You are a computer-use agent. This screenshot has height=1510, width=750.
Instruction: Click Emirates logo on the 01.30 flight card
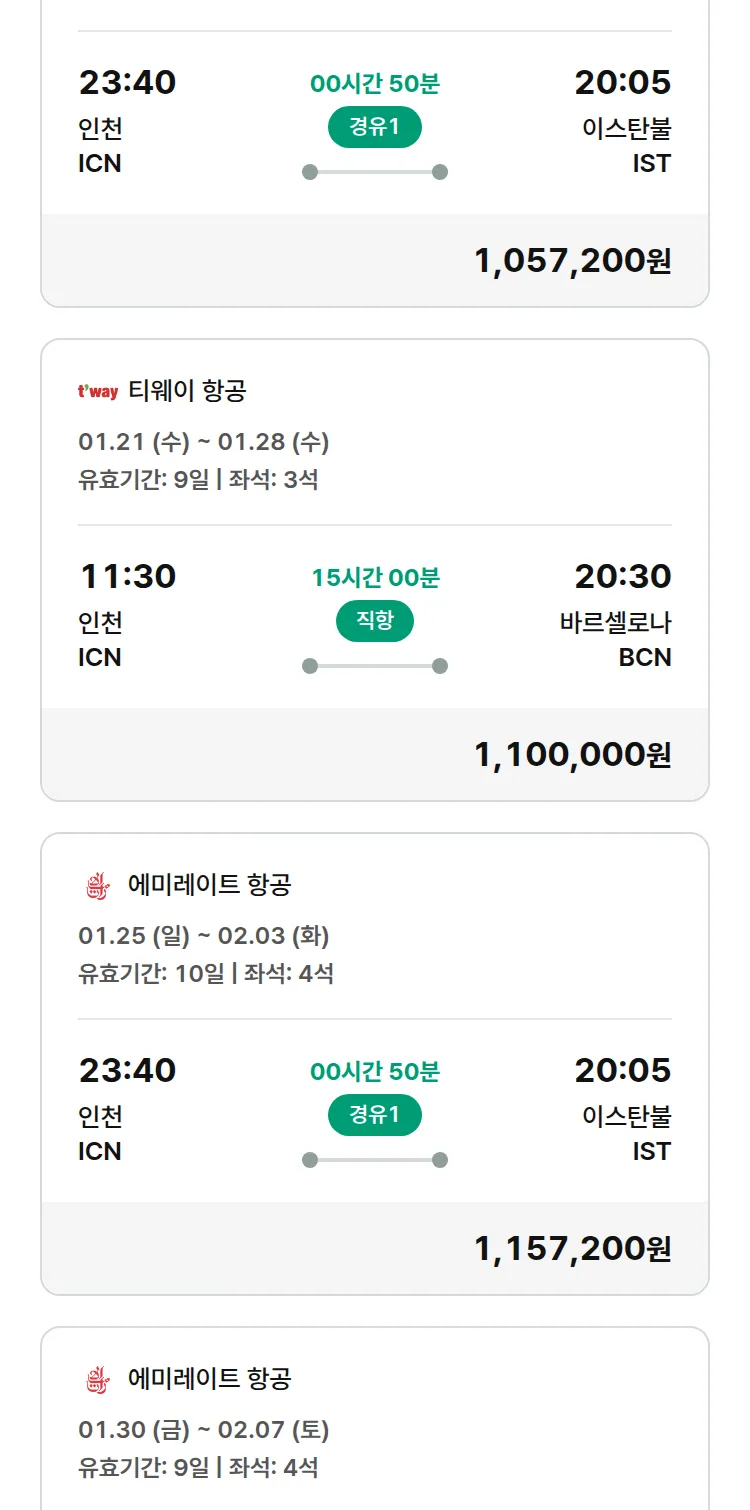point(97,1379)
